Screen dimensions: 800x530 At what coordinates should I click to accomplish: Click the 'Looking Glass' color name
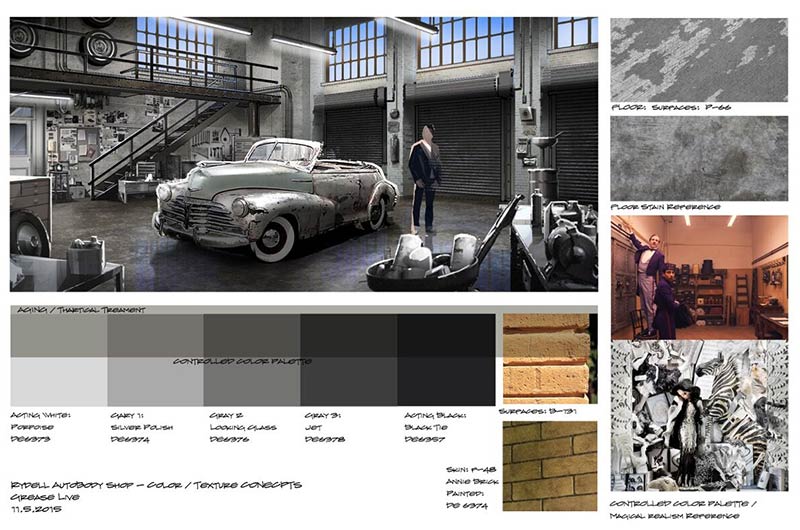(x=243, y=427)
